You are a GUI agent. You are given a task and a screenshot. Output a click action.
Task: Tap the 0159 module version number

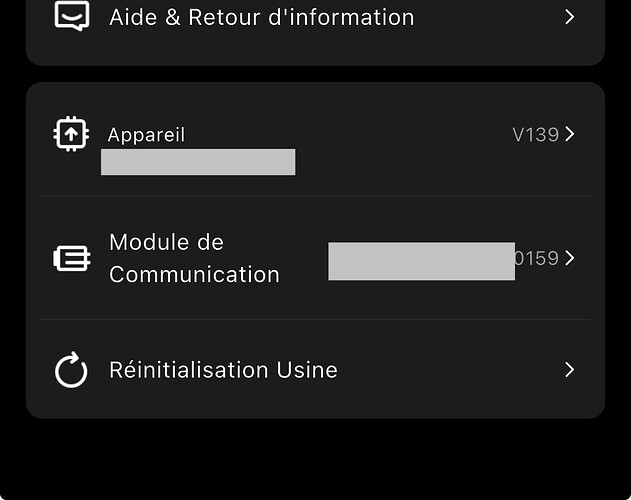[x=536, y=258]
